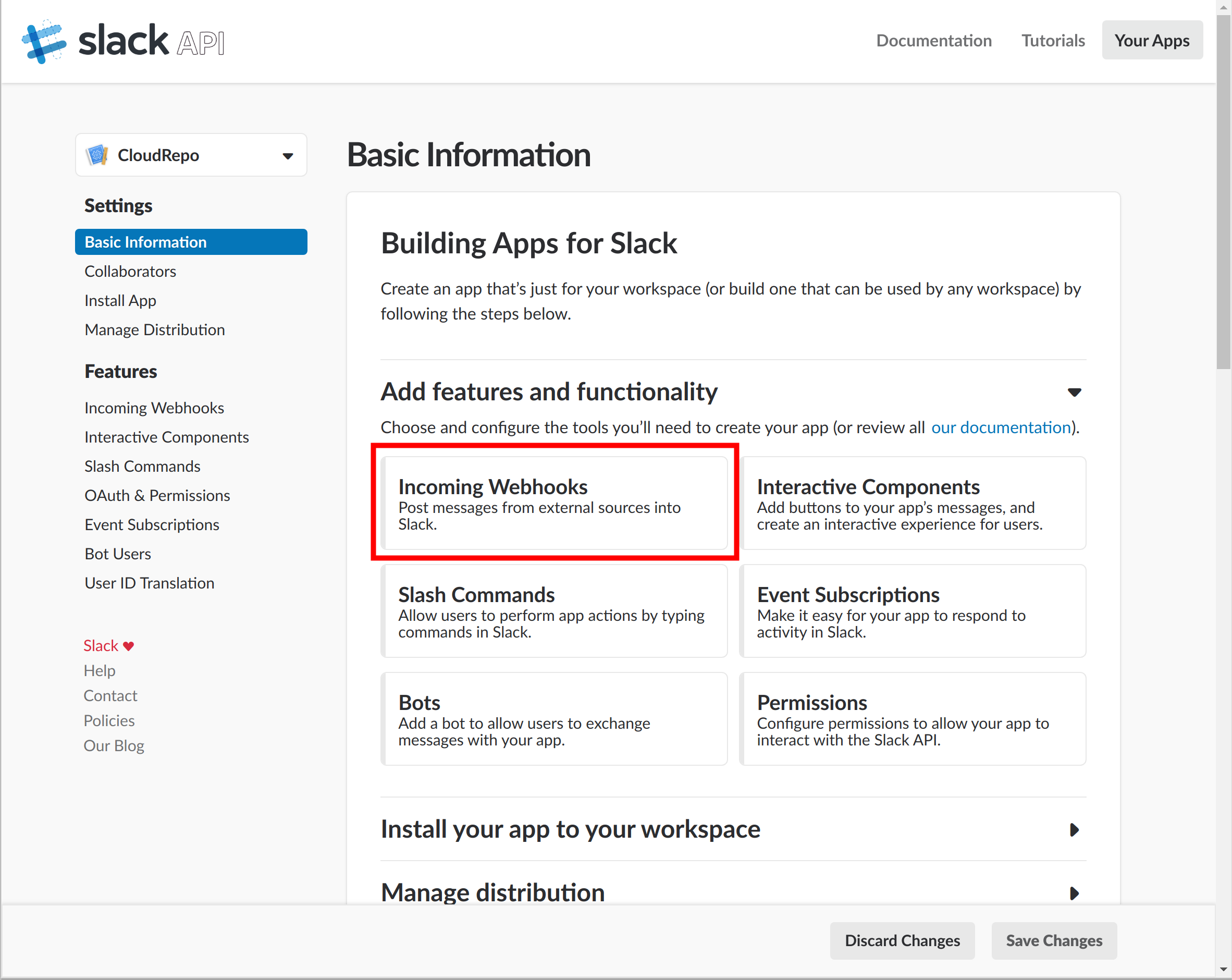Navigate to OAuth & Permissions settings

157,495
